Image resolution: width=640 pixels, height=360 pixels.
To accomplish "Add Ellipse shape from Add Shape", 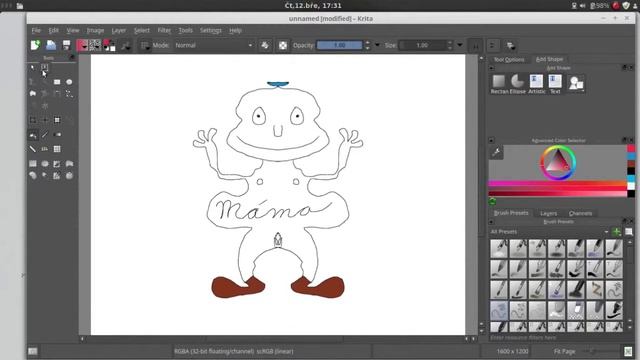I will [518, 84].
